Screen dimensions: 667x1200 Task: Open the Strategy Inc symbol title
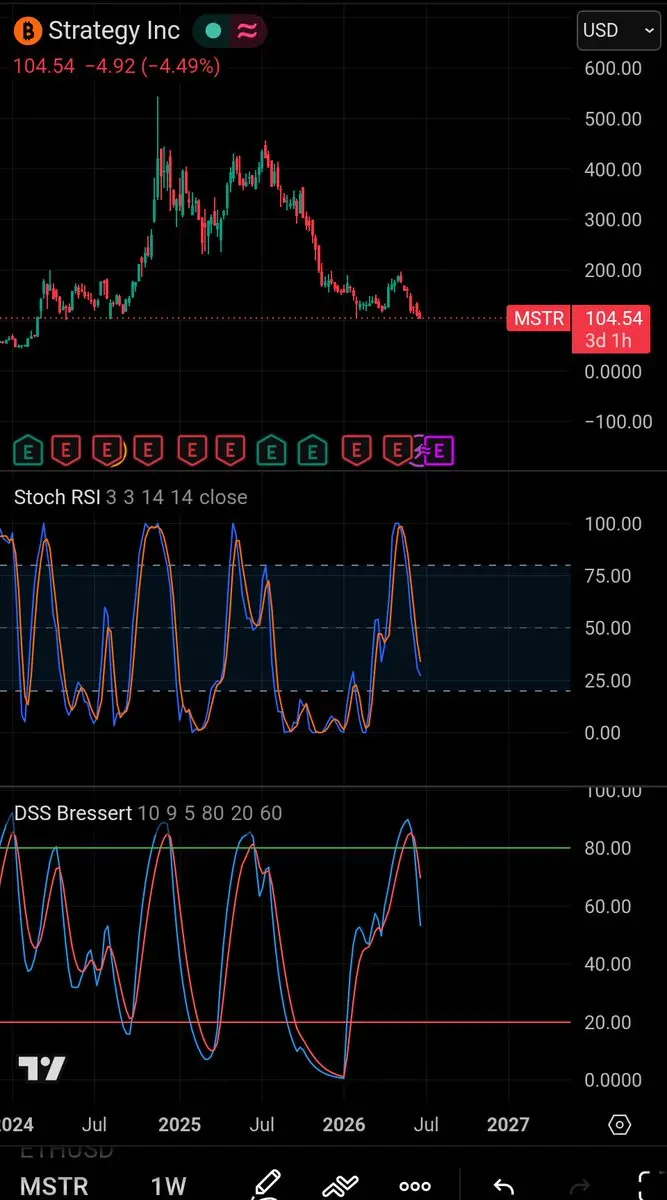[x=114, y=31]
